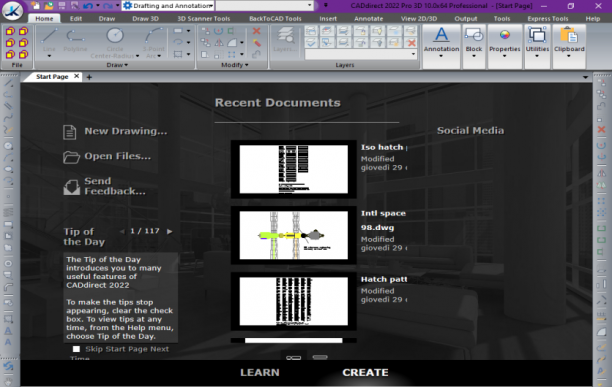Open the CADdirect application menu logo button

[12, 11]
